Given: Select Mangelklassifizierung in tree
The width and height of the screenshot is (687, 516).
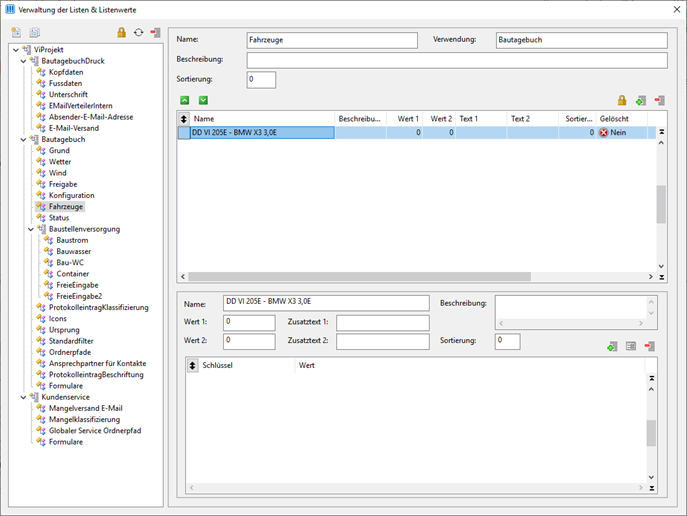Looking at the screenshot, I should click(84, 420).
